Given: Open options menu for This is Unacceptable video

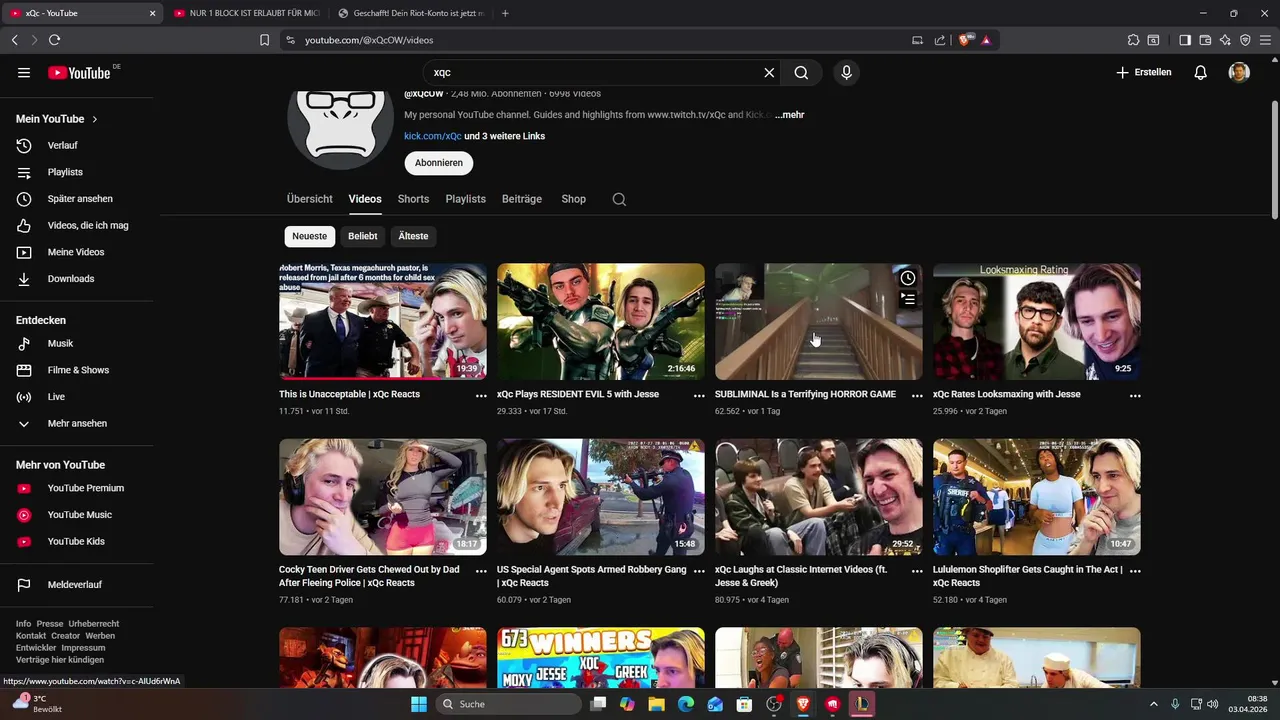Looking at the screenshot, I should pos(481,396).
